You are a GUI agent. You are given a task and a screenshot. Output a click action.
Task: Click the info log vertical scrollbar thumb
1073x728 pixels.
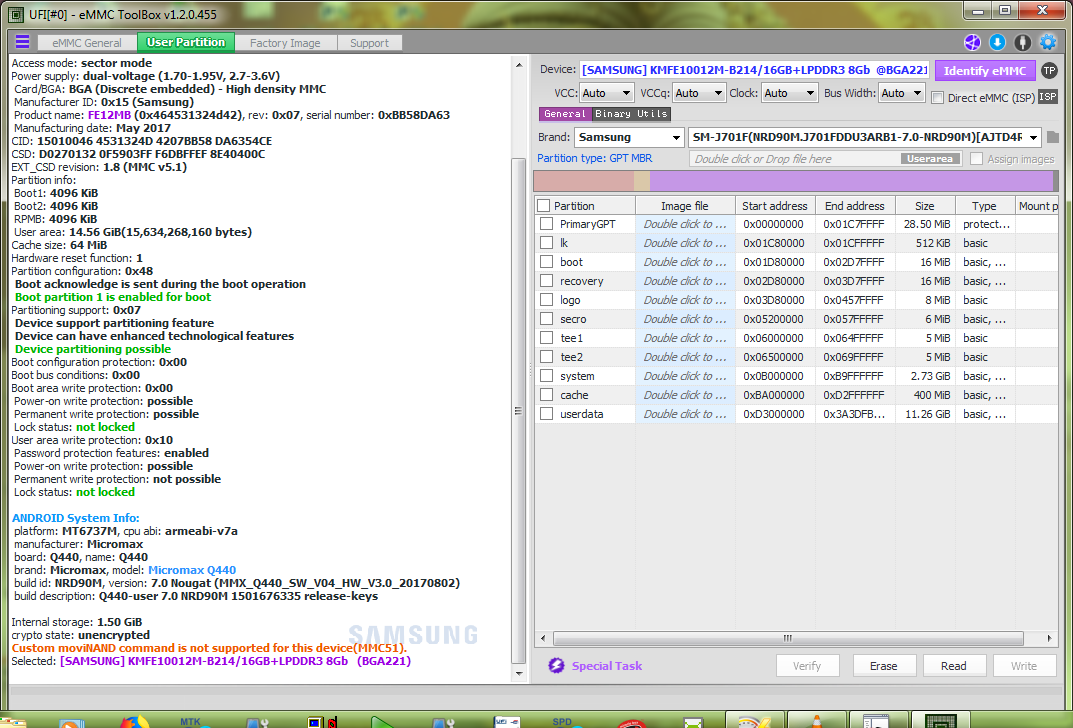coord(519,411)
